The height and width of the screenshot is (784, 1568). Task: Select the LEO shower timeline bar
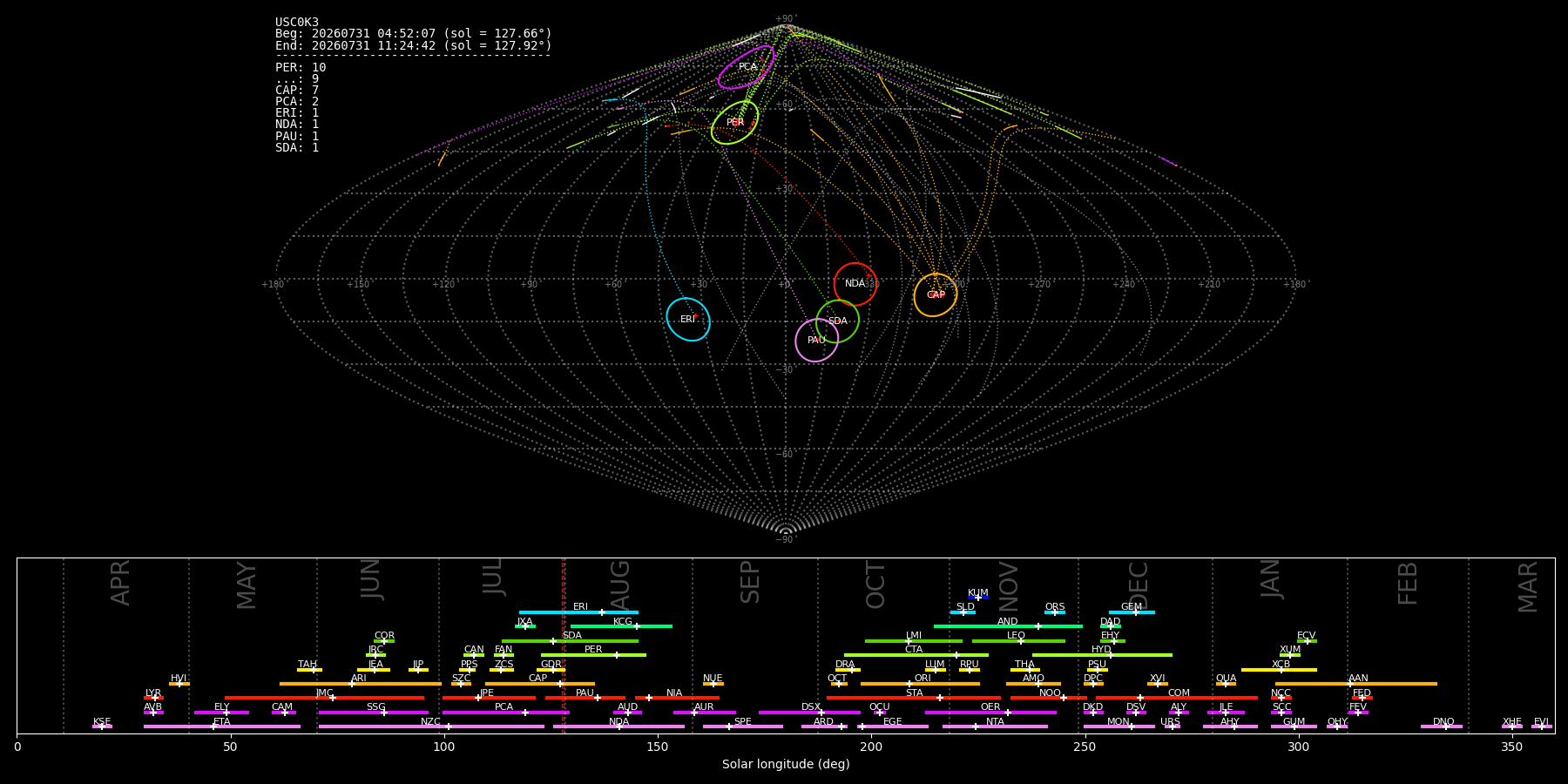coord(1018,641)
